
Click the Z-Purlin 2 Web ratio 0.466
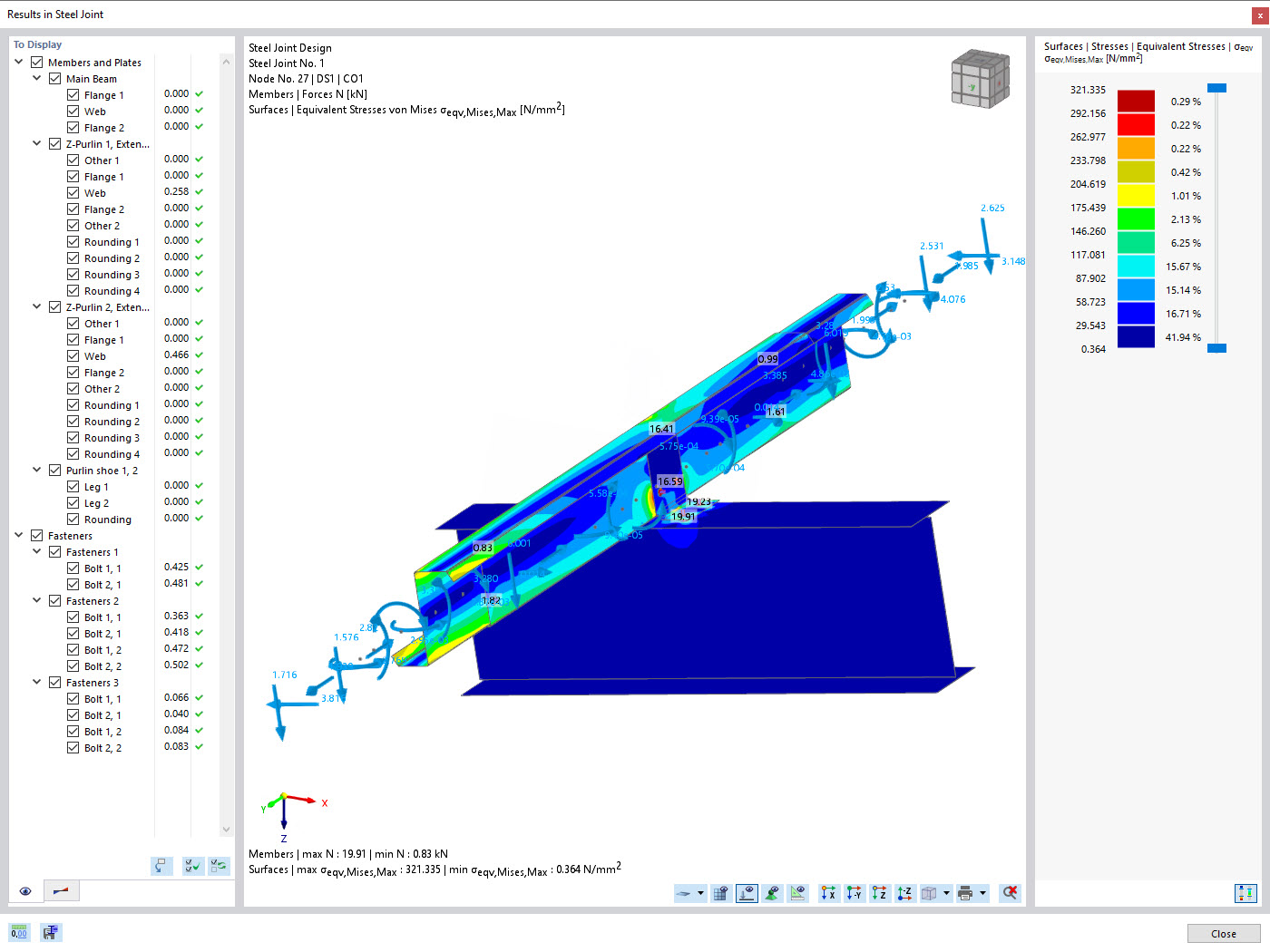coord(176,355)
